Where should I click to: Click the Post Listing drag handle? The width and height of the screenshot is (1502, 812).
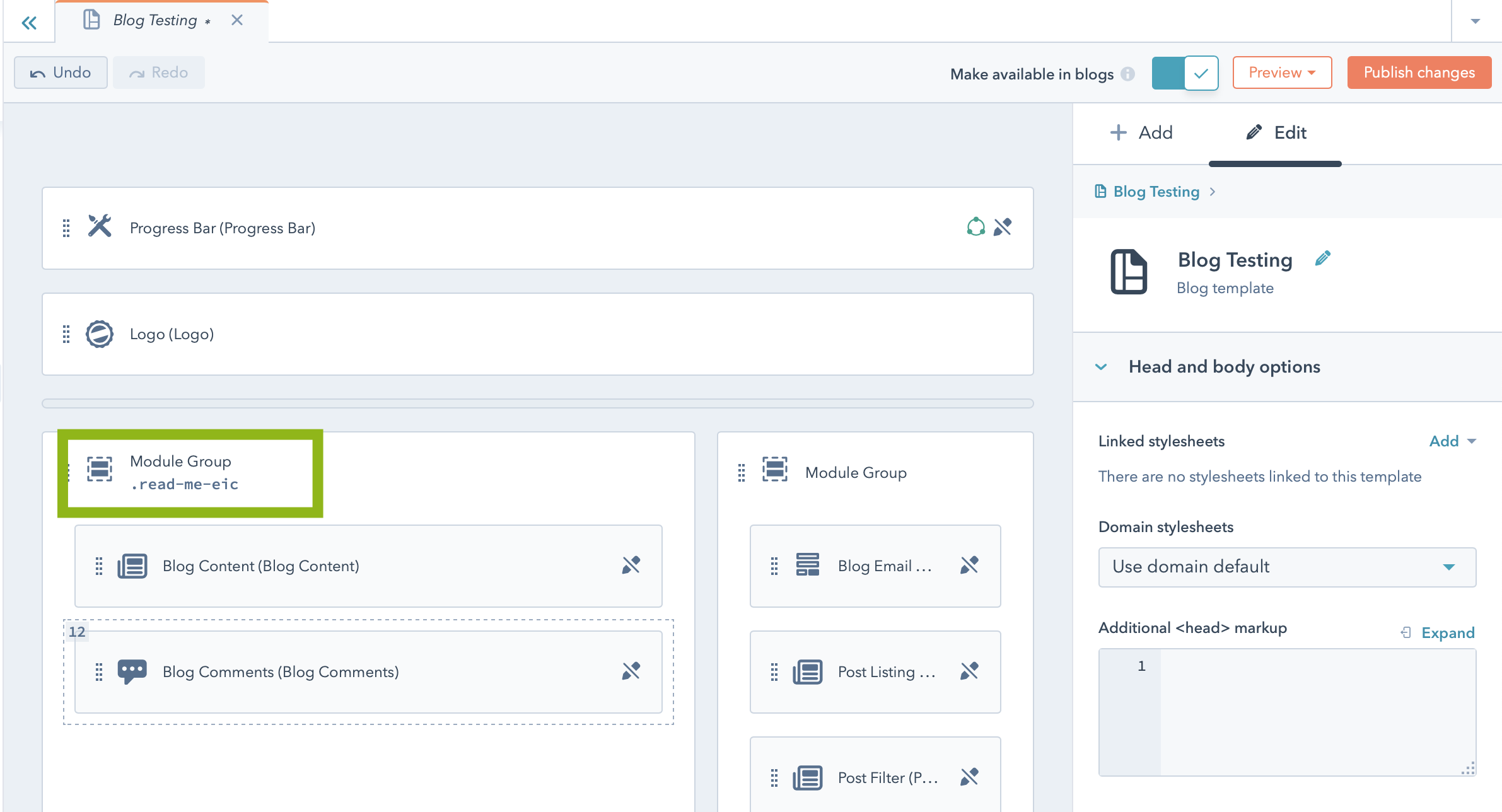pos(774,672)
